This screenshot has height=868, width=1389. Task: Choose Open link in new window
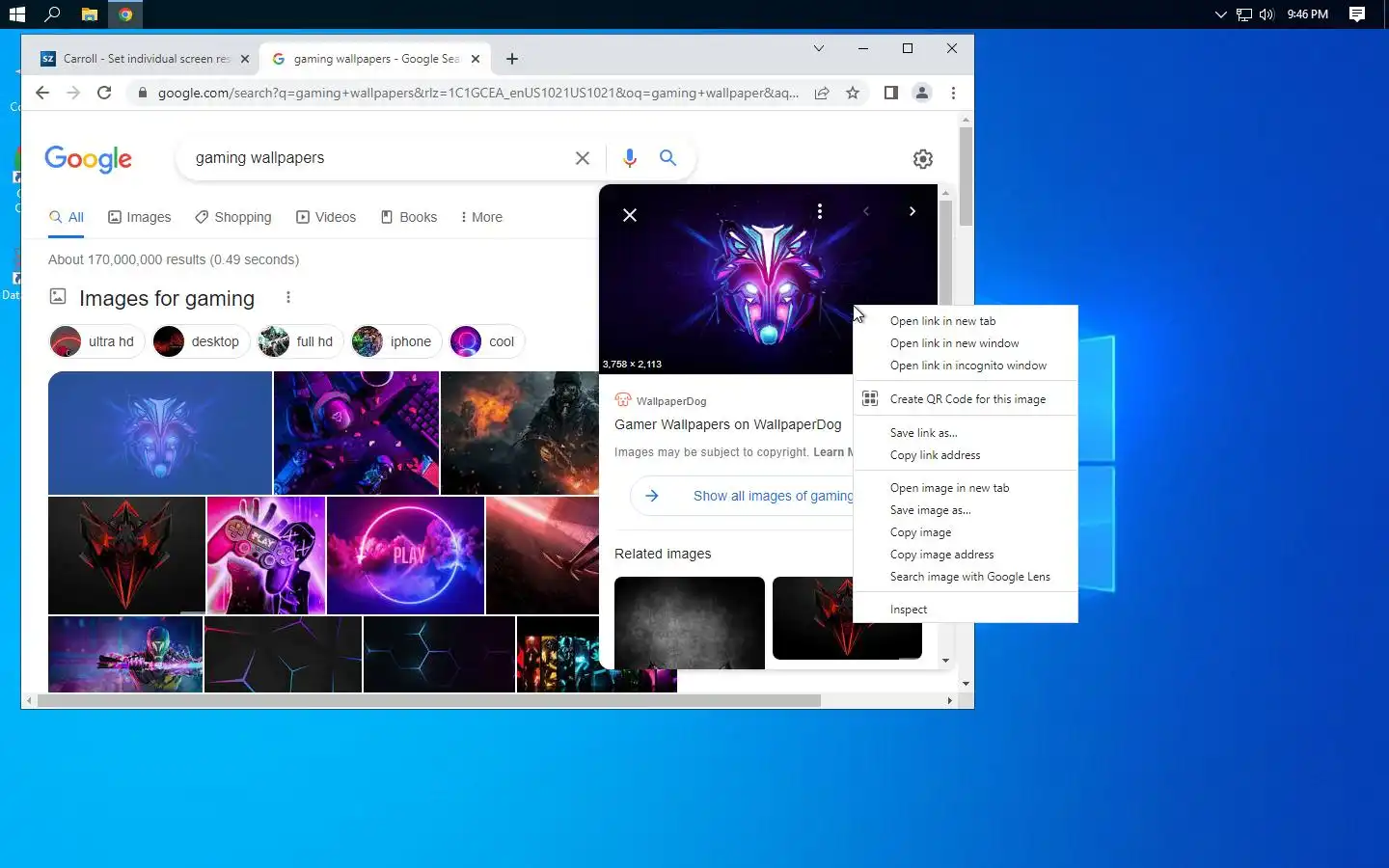click(966, 343)
